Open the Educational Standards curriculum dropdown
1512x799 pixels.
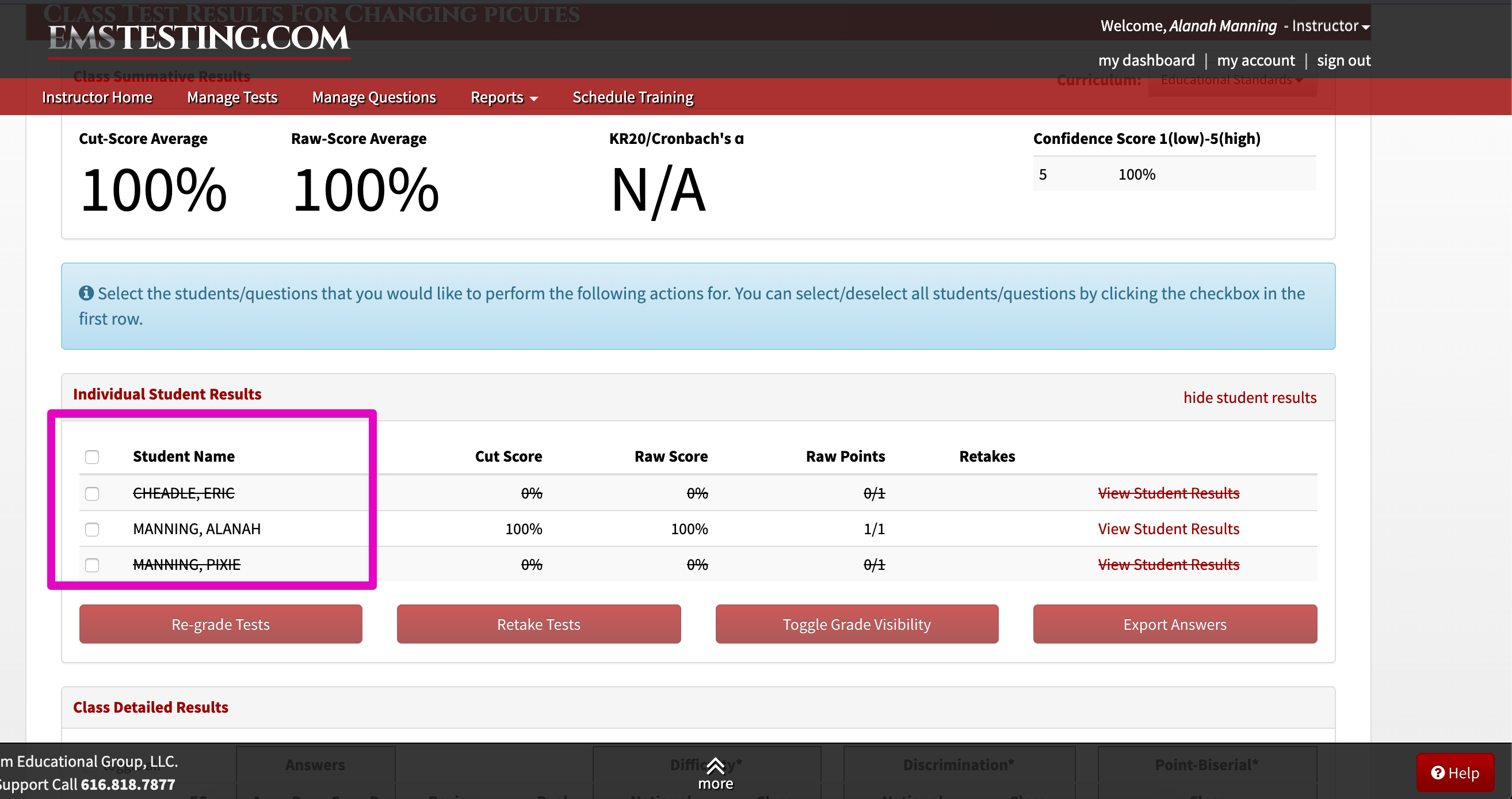coord(1232,80)
